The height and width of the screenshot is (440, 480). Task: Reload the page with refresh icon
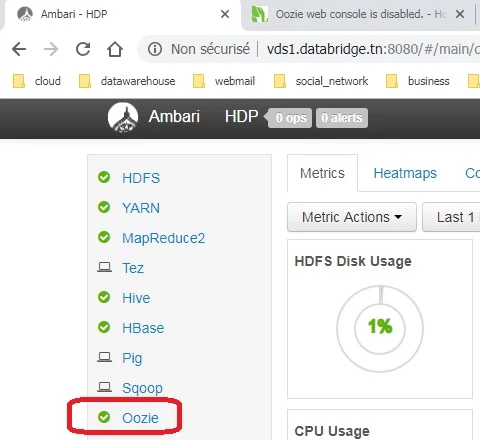(83, 49)
